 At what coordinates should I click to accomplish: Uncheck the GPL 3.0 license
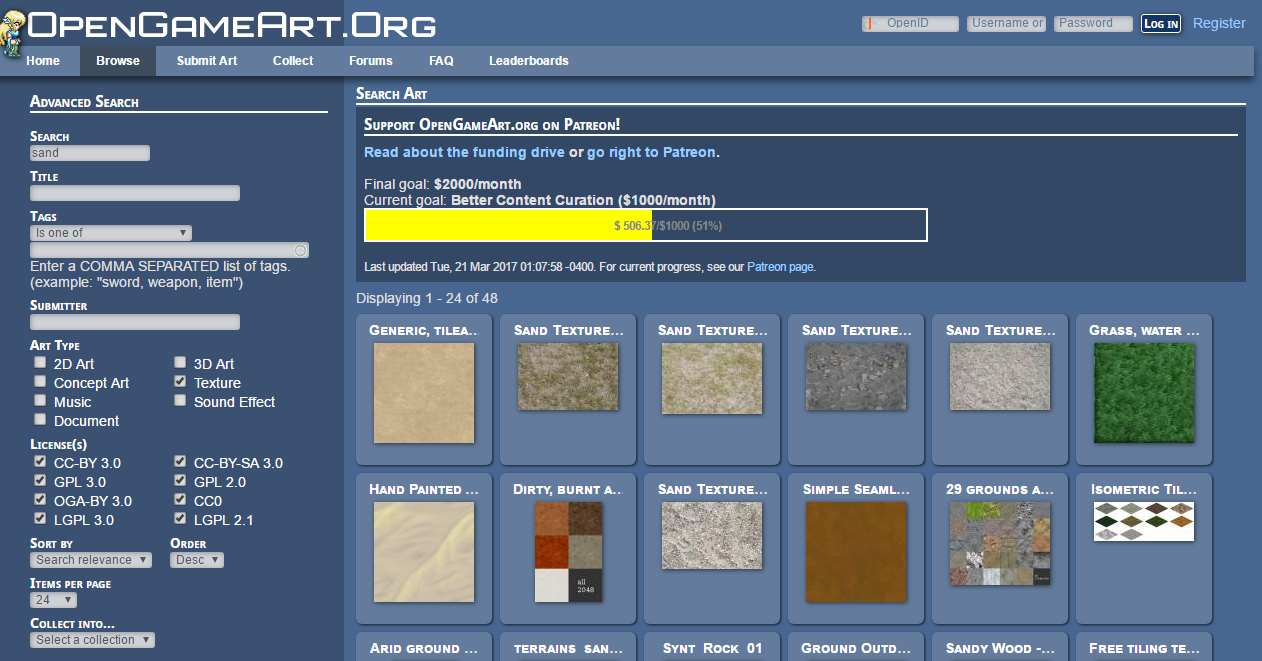(40, 481)
